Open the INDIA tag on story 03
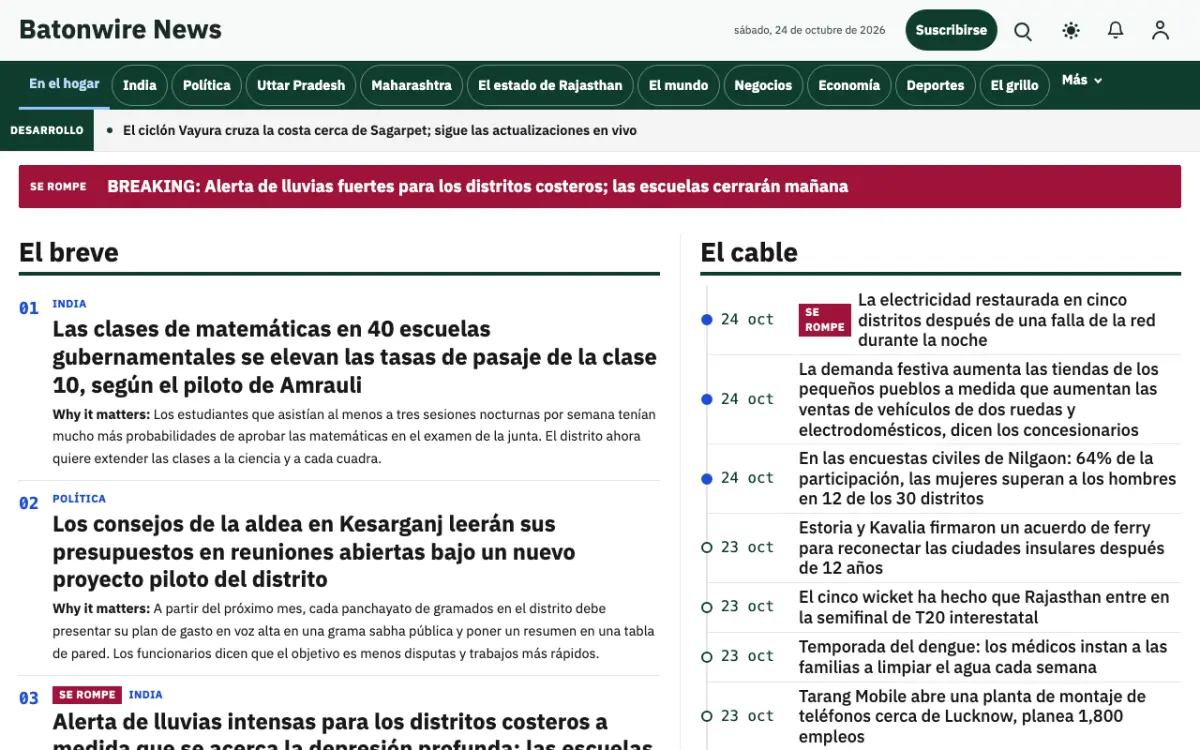This screenshot has height=750, width=1200. tap(146, 695)
